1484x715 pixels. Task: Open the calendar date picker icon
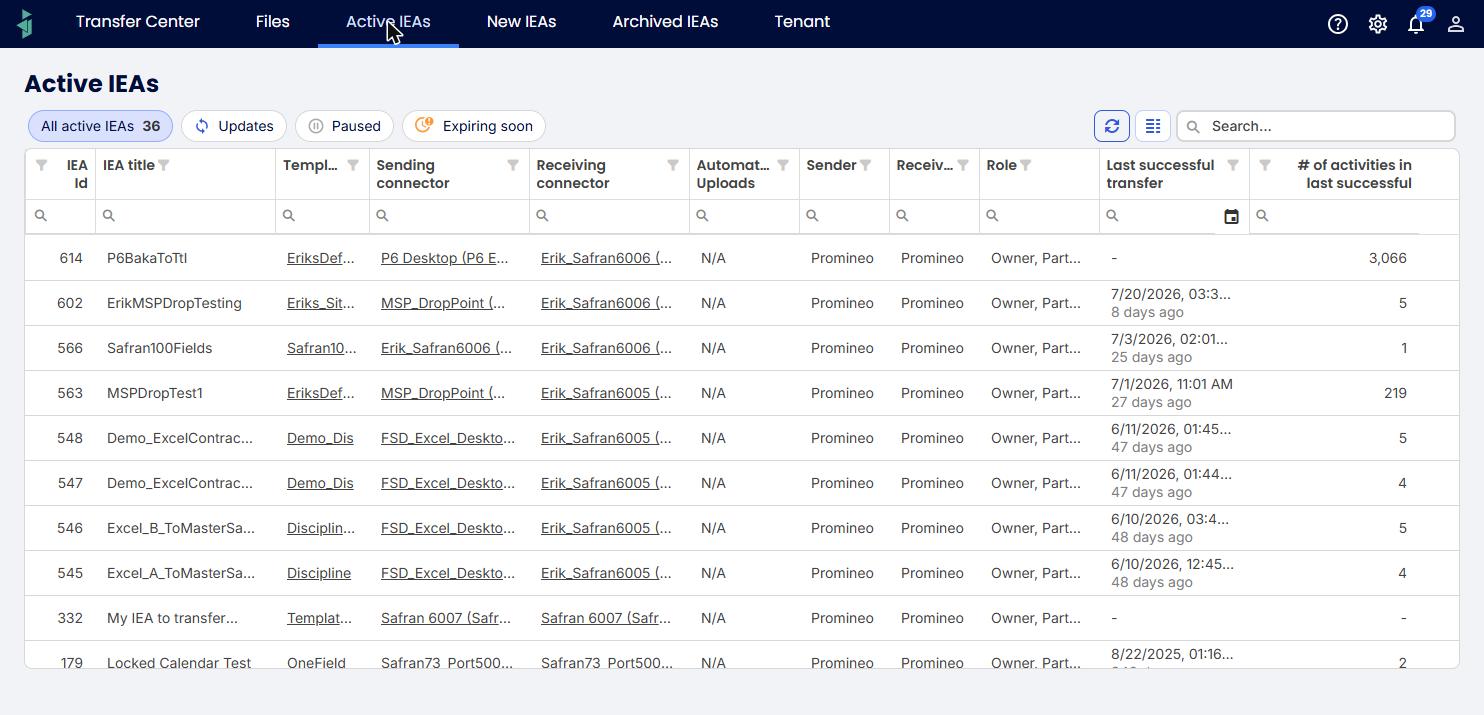point(1232,216)
